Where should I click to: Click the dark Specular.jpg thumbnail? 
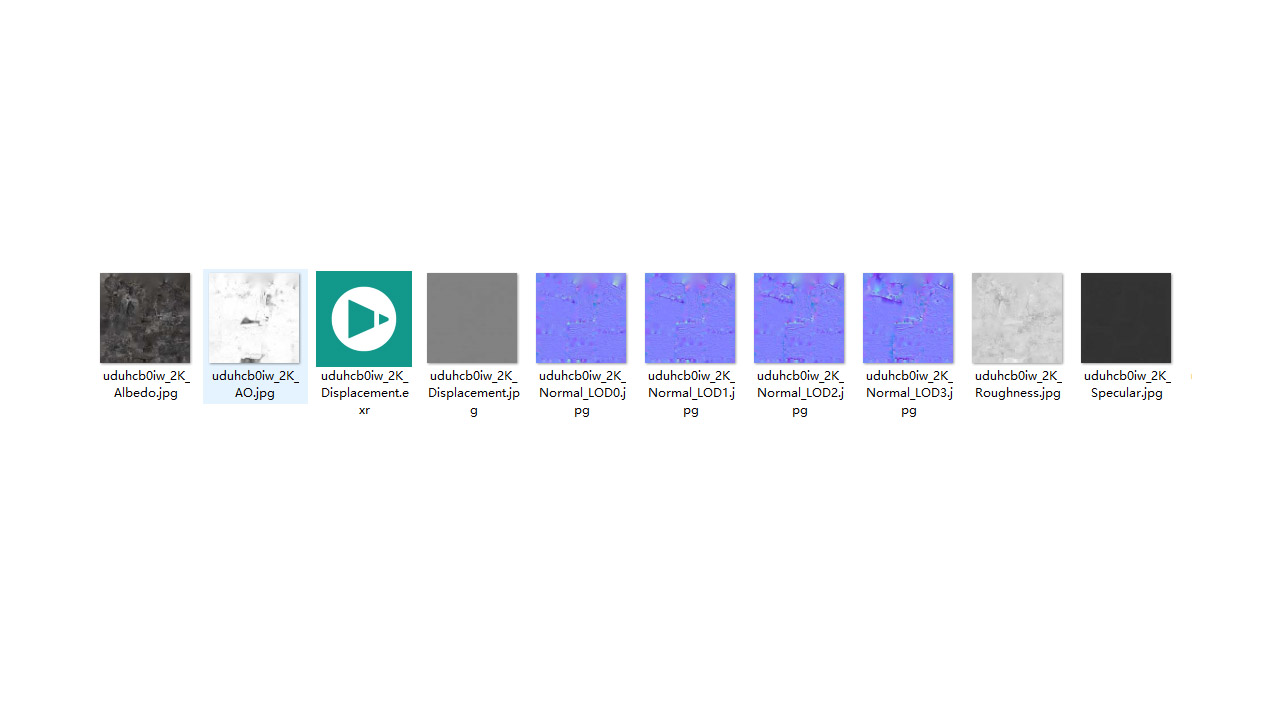pyautogui.click(x=1126, y=318)
